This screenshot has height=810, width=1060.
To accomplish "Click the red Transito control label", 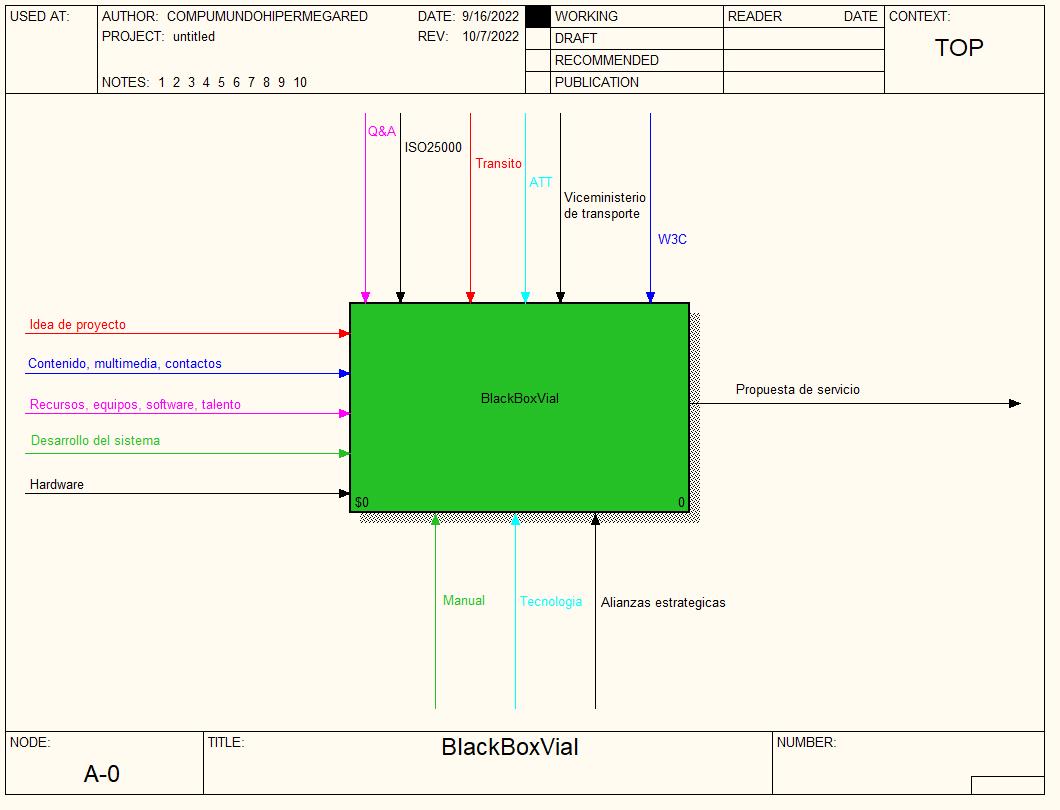I will pyautogui.click(x=498, y=164).
